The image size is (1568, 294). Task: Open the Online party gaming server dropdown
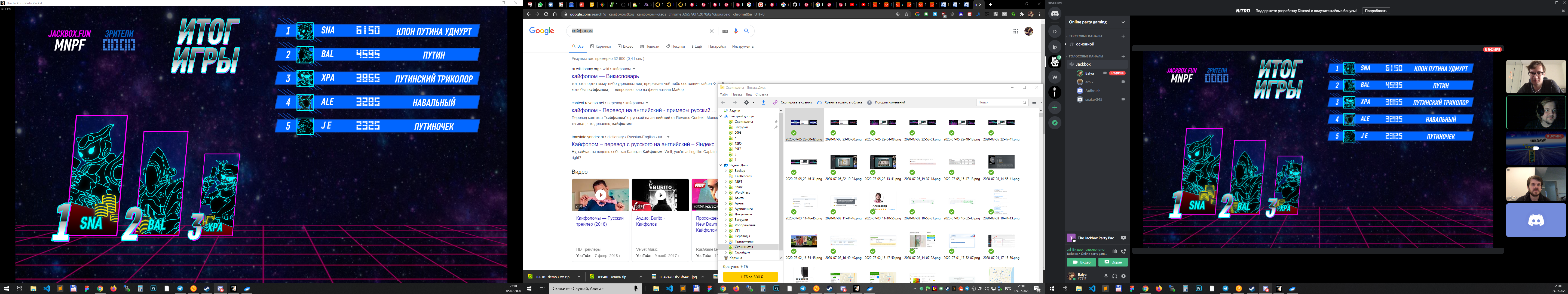tap(1123, 22)
